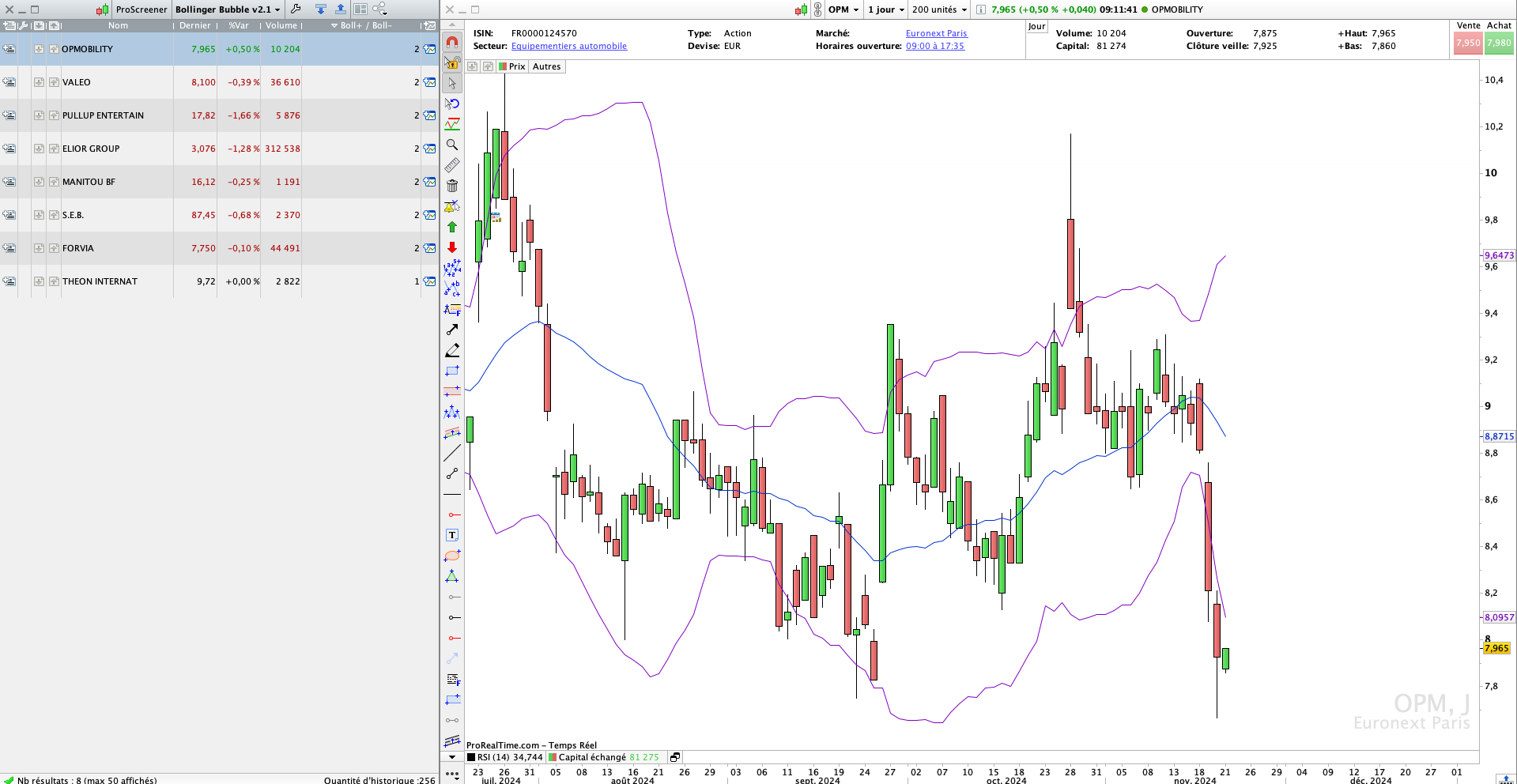The width and height of the screenshot is (1517, 784).
Task: Select the black diagonal arrow drawing tool
Action: [x=452, y=330]
